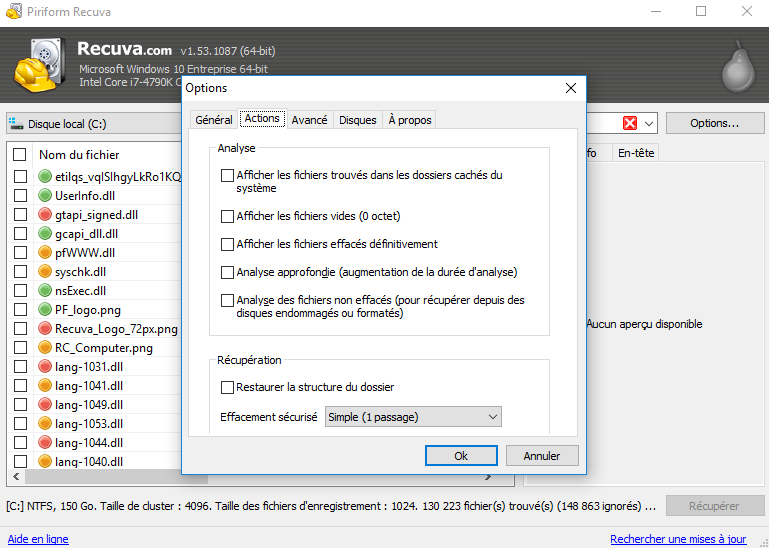Click Annuler to cancel the options
This screenshot has height=548, width=769.
pyautogui.click(x=541, y=456)
